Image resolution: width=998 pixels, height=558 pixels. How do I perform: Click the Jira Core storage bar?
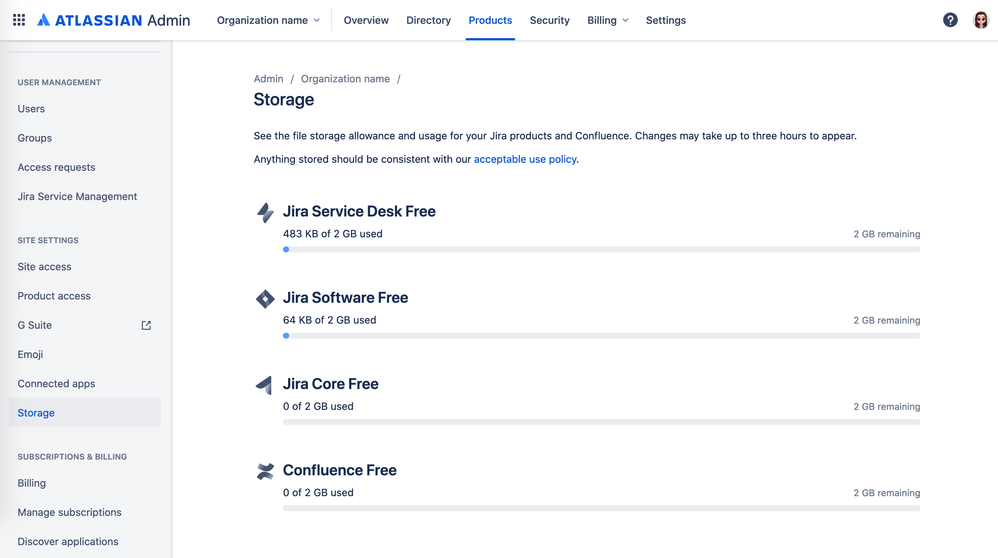coord(601,422)
